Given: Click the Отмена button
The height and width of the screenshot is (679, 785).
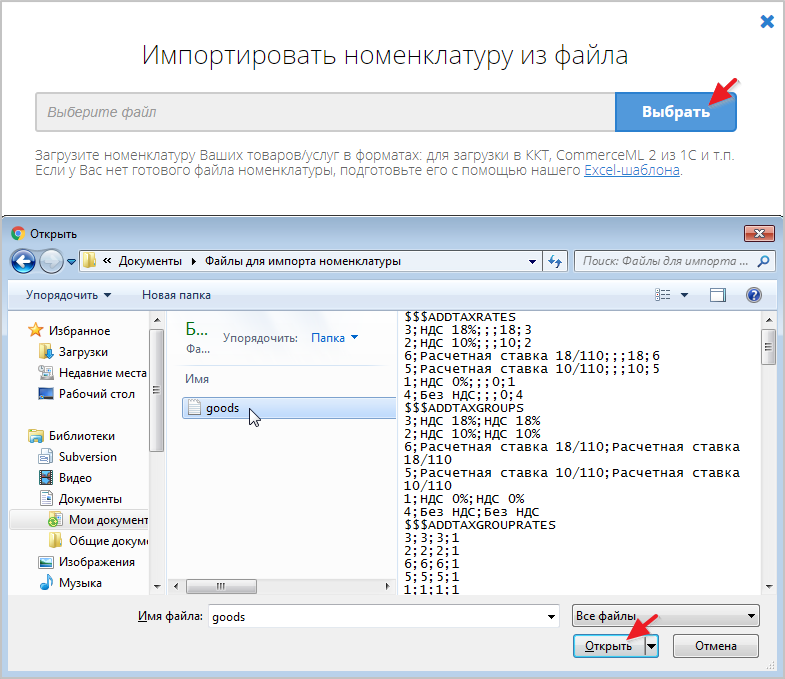Looking at the screenshot, I should tap(714, 646).
